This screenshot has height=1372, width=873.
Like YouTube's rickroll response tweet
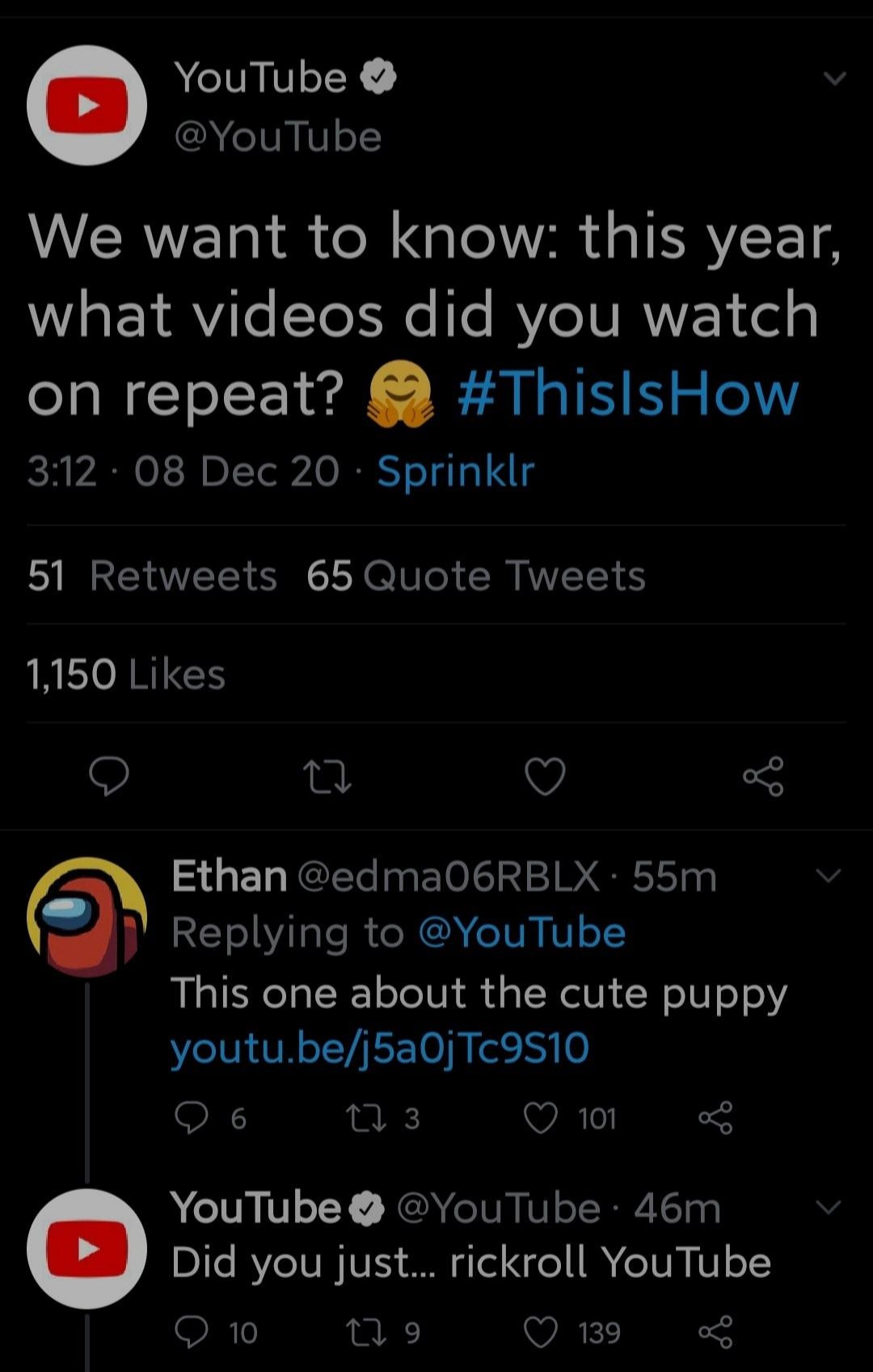(x=541, y=1332)
